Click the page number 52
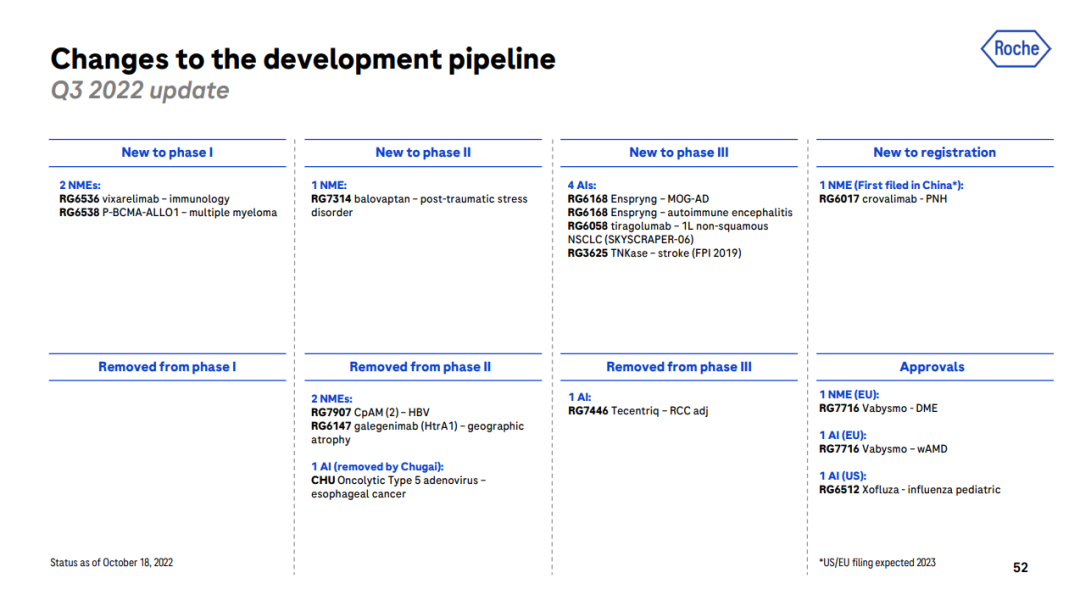The image size is (1080, 606). 1020,567
